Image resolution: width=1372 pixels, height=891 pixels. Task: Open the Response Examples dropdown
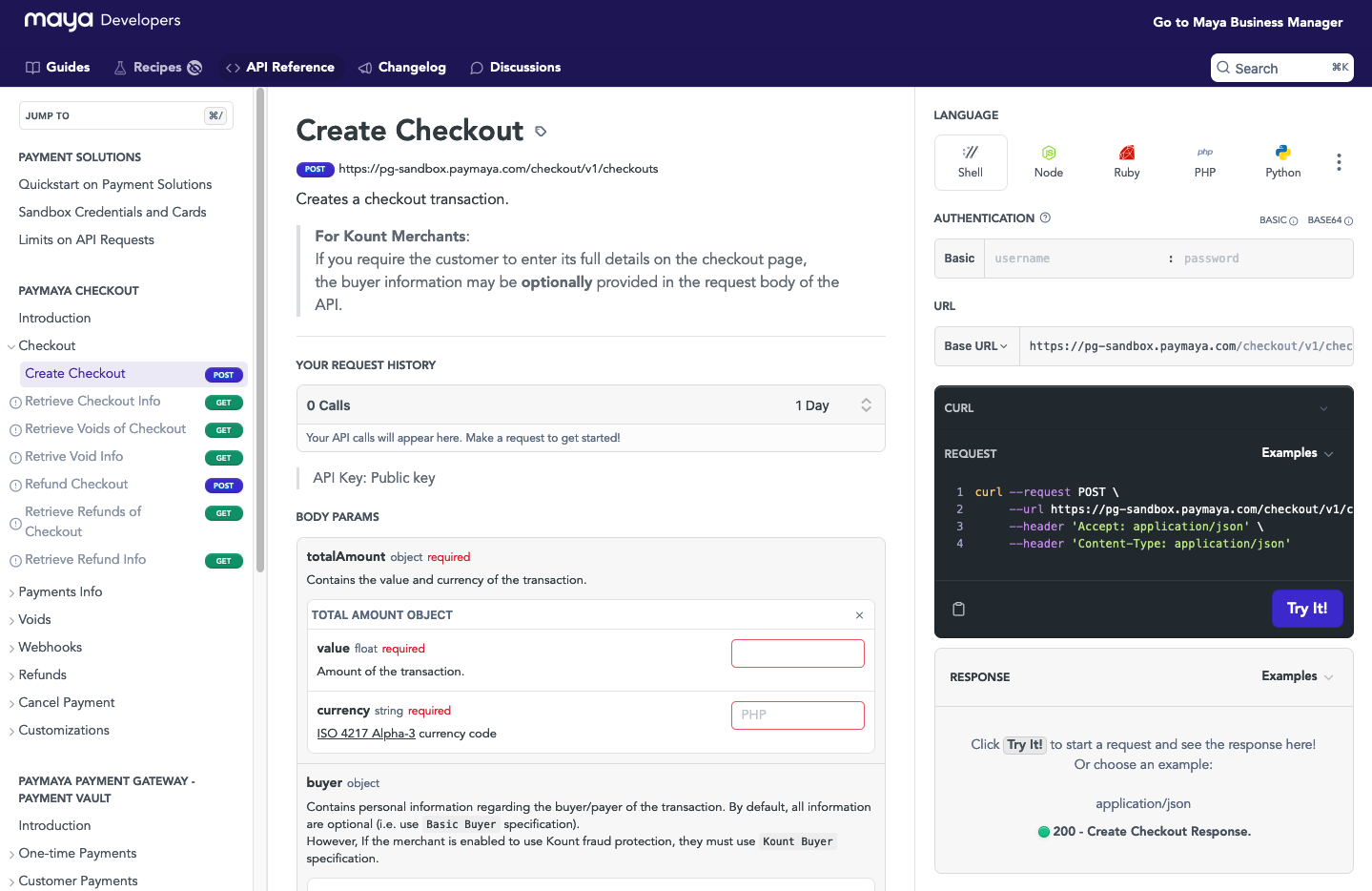[x=1297, y=676]
